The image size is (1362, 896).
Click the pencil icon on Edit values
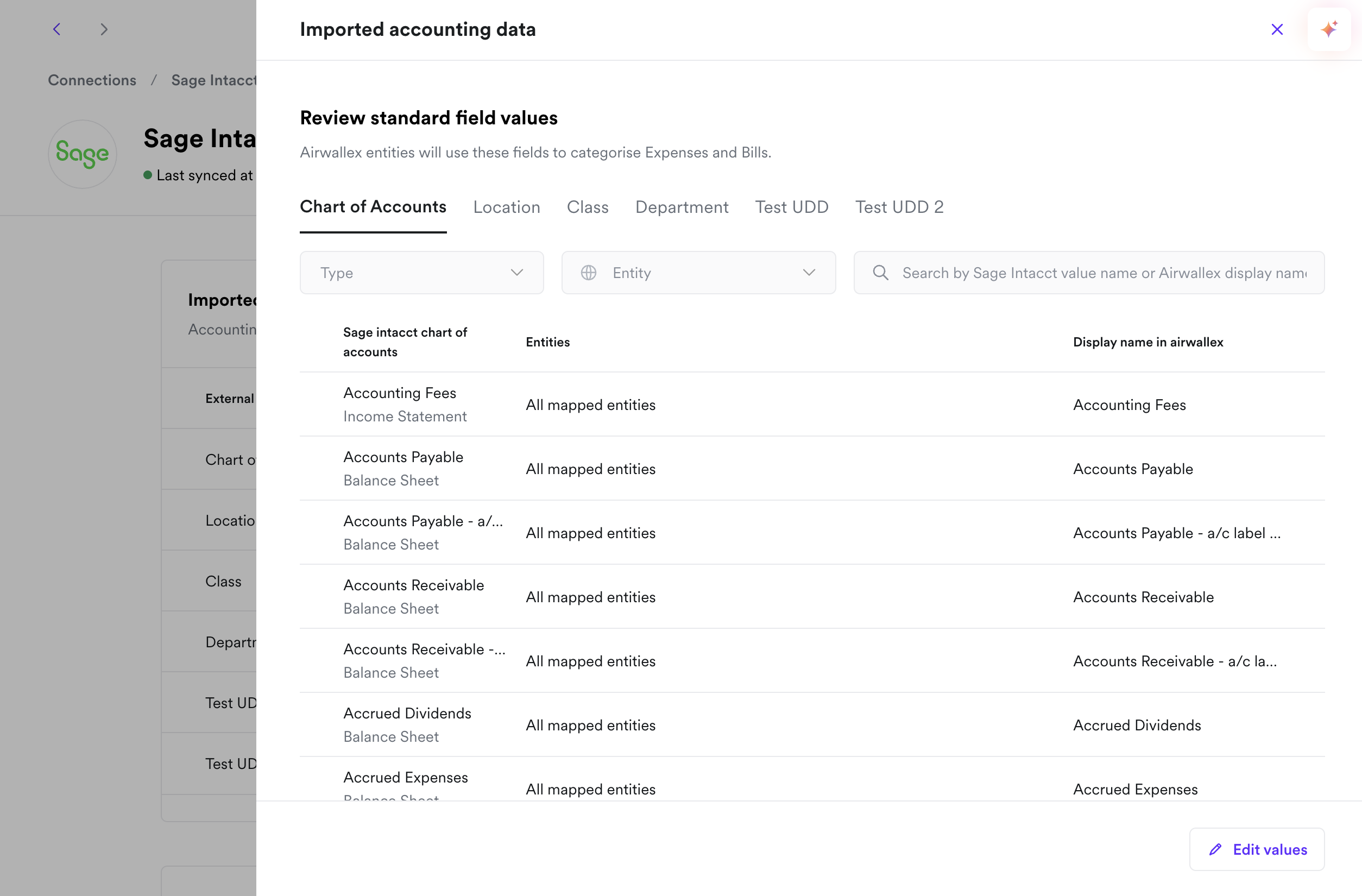pos(1215,849)
